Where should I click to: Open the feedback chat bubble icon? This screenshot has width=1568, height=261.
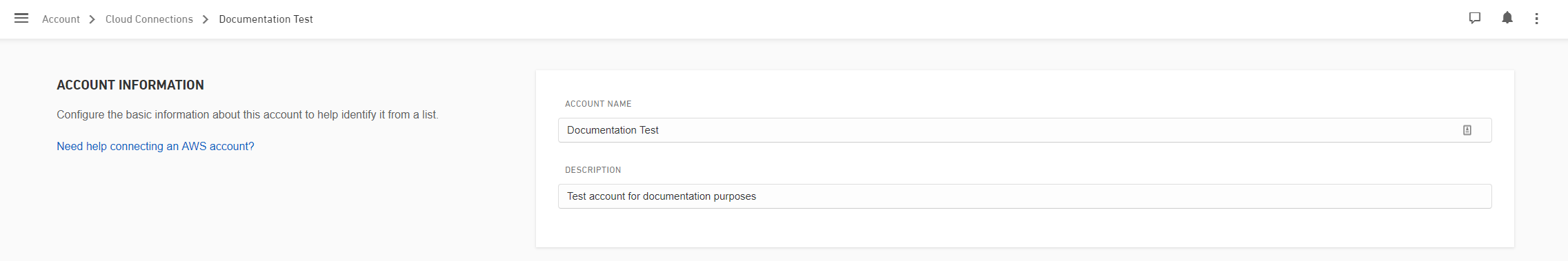tap(1475, 19)
